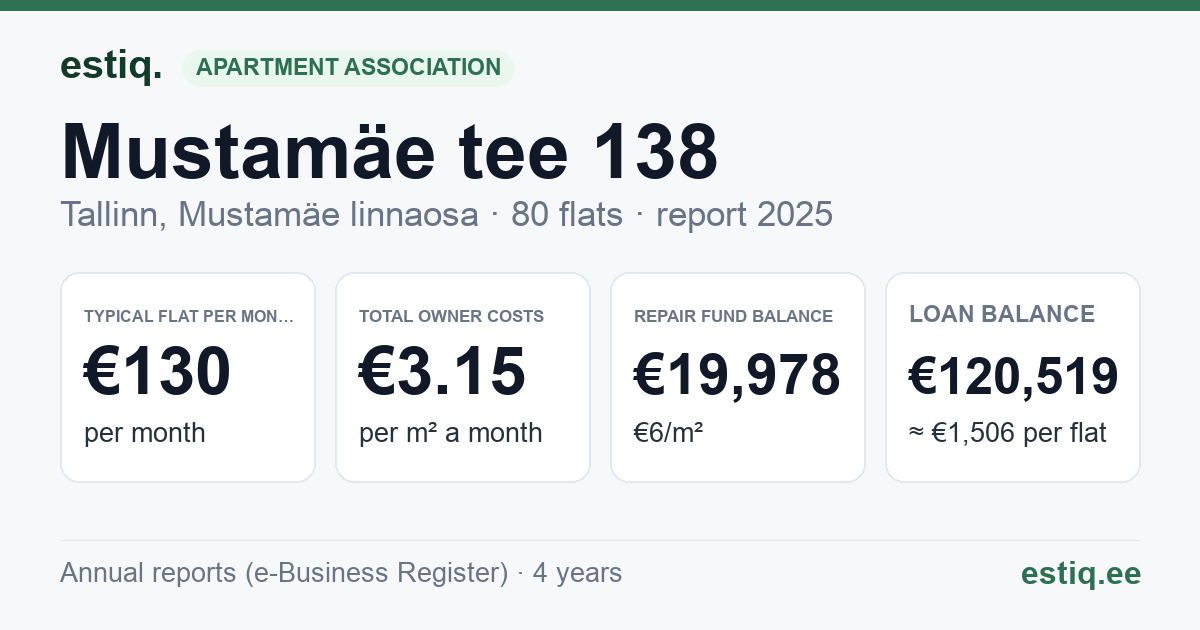Click '≈ €1,506 per flat' text
This screenshot has height=630, width=1200.
[x=1008, y=433]
